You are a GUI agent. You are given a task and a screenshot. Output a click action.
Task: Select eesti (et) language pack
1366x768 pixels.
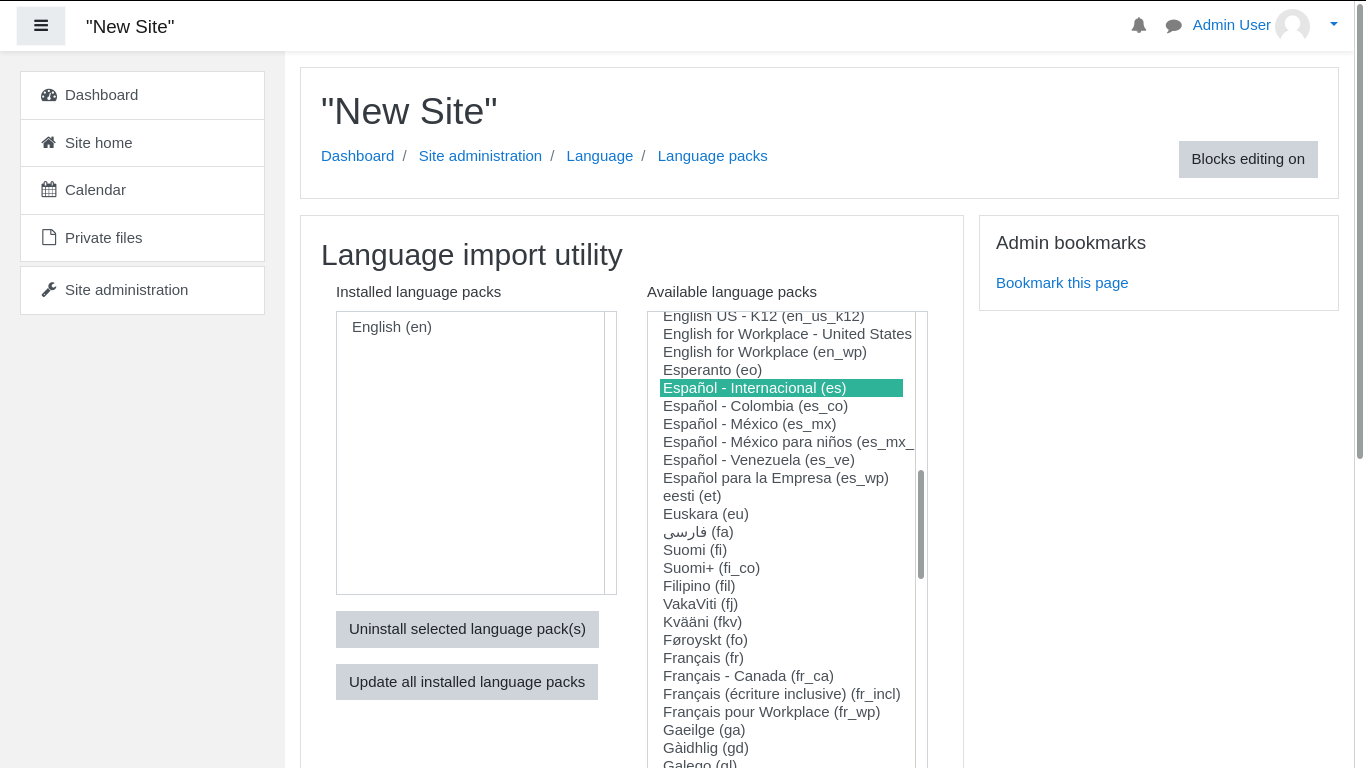pos(781,496)
